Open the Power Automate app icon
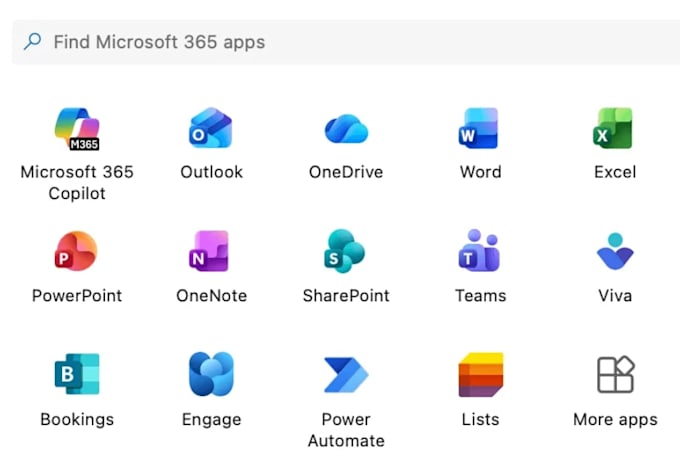Viewport: 680px width, 474px height. (x=346, y=375)
